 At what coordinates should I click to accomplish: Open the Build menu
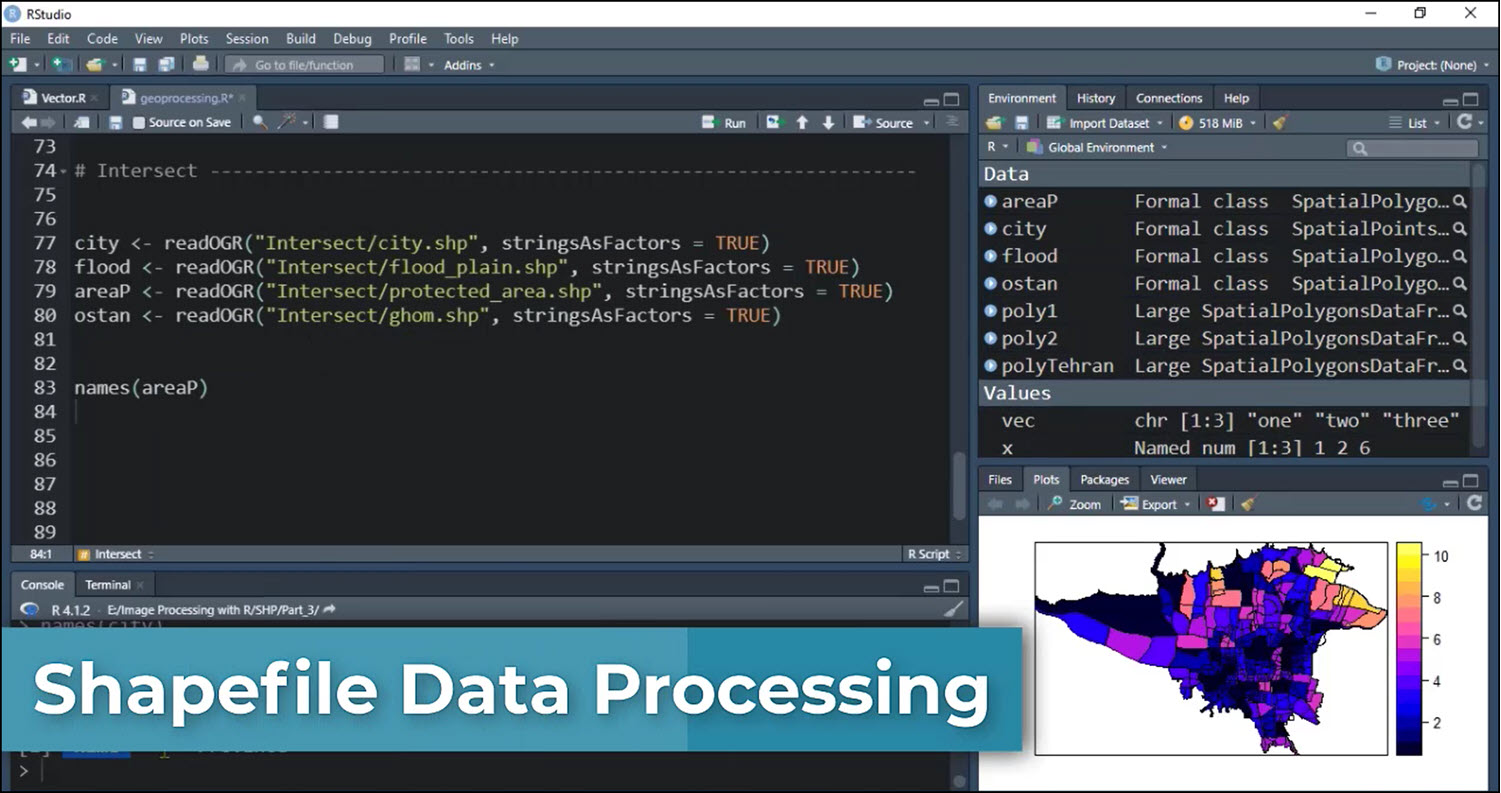tap(300, 38)
